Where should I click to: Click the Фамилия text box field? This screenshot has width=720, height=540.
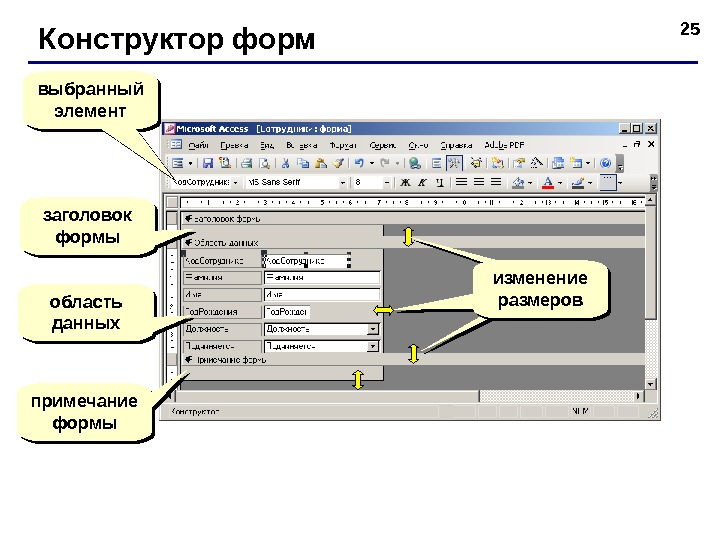[322, 278]
